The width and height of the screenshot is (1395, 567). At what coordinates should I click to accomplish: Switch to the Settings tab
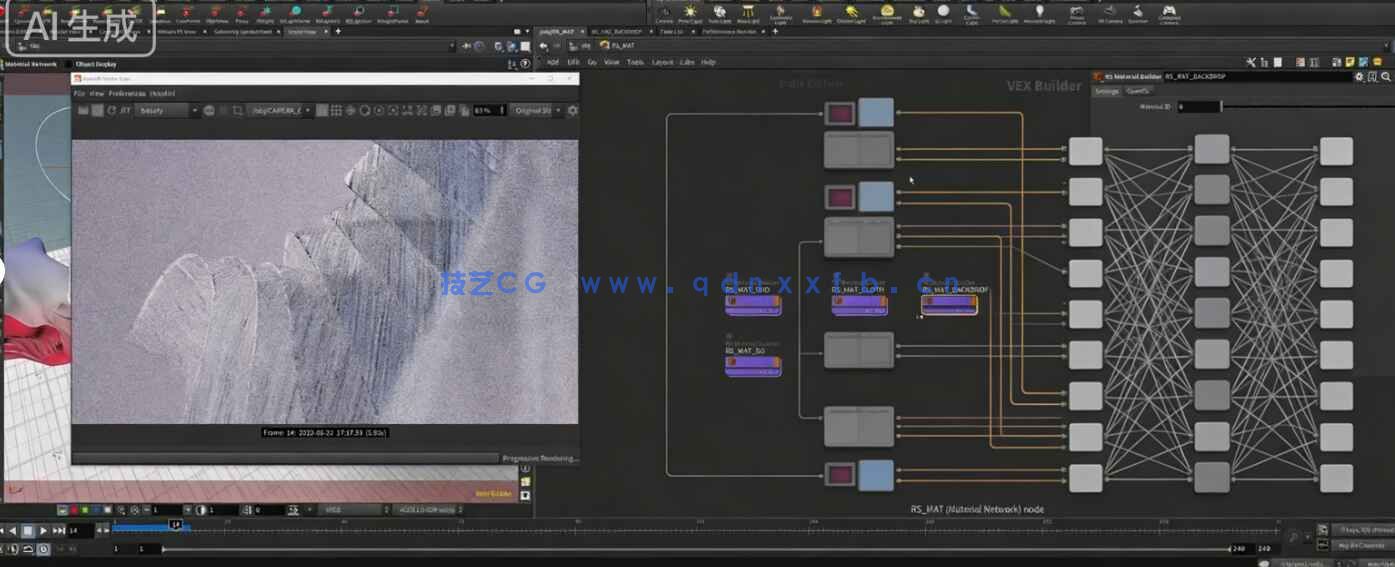[1106, 91]
